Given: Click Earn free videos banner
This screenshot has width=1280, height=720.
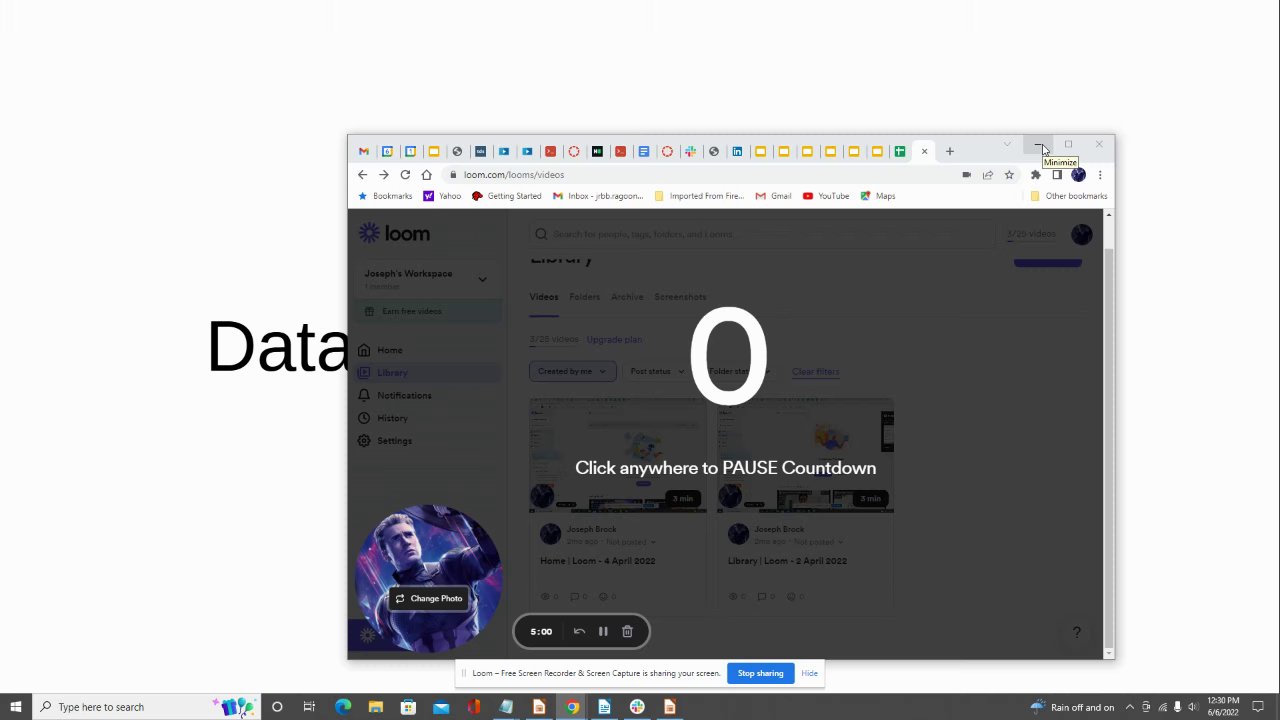Looking at the screenshot, I should coord(427,311).
